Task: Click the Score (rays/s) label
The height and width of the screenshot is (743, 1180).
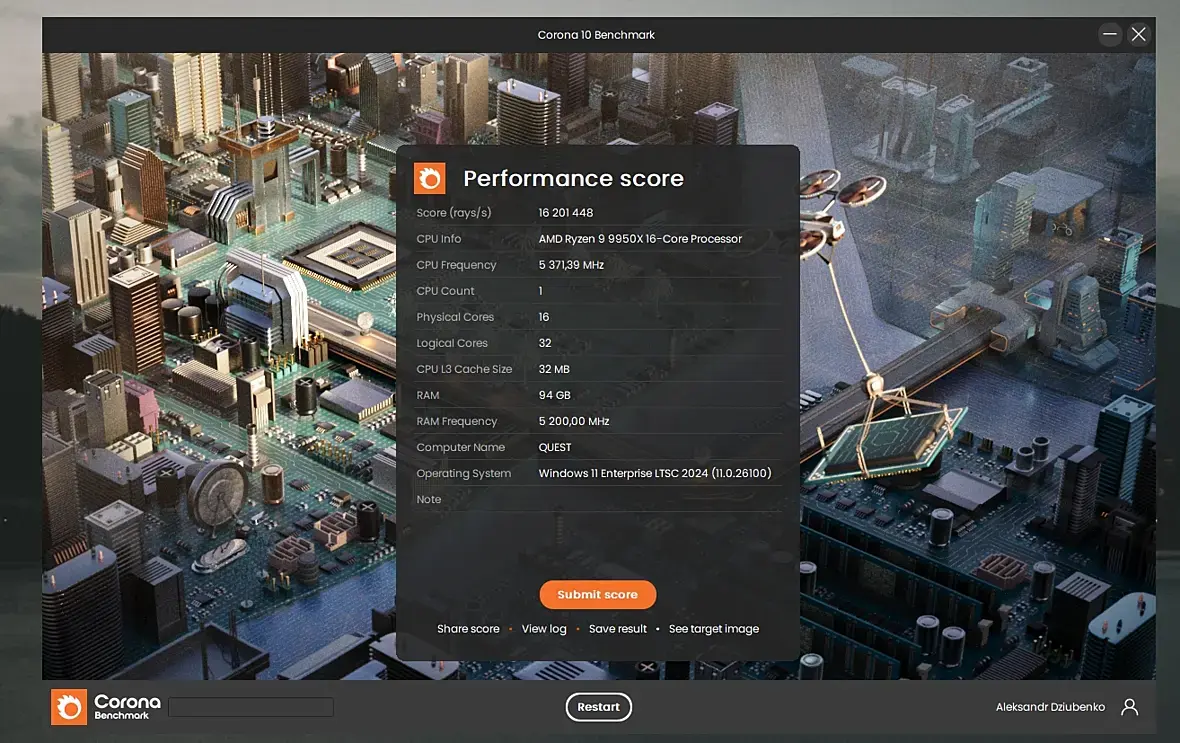Action: [454, 213]
